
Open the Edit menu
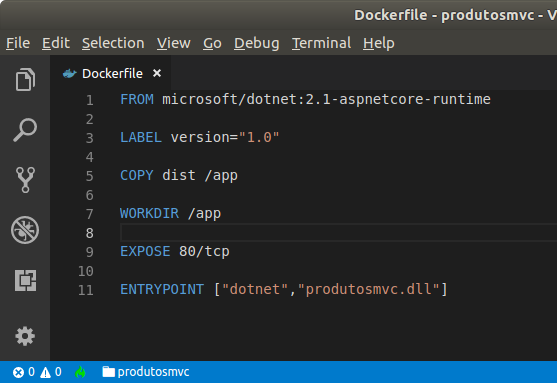click(x=56, y=43)
